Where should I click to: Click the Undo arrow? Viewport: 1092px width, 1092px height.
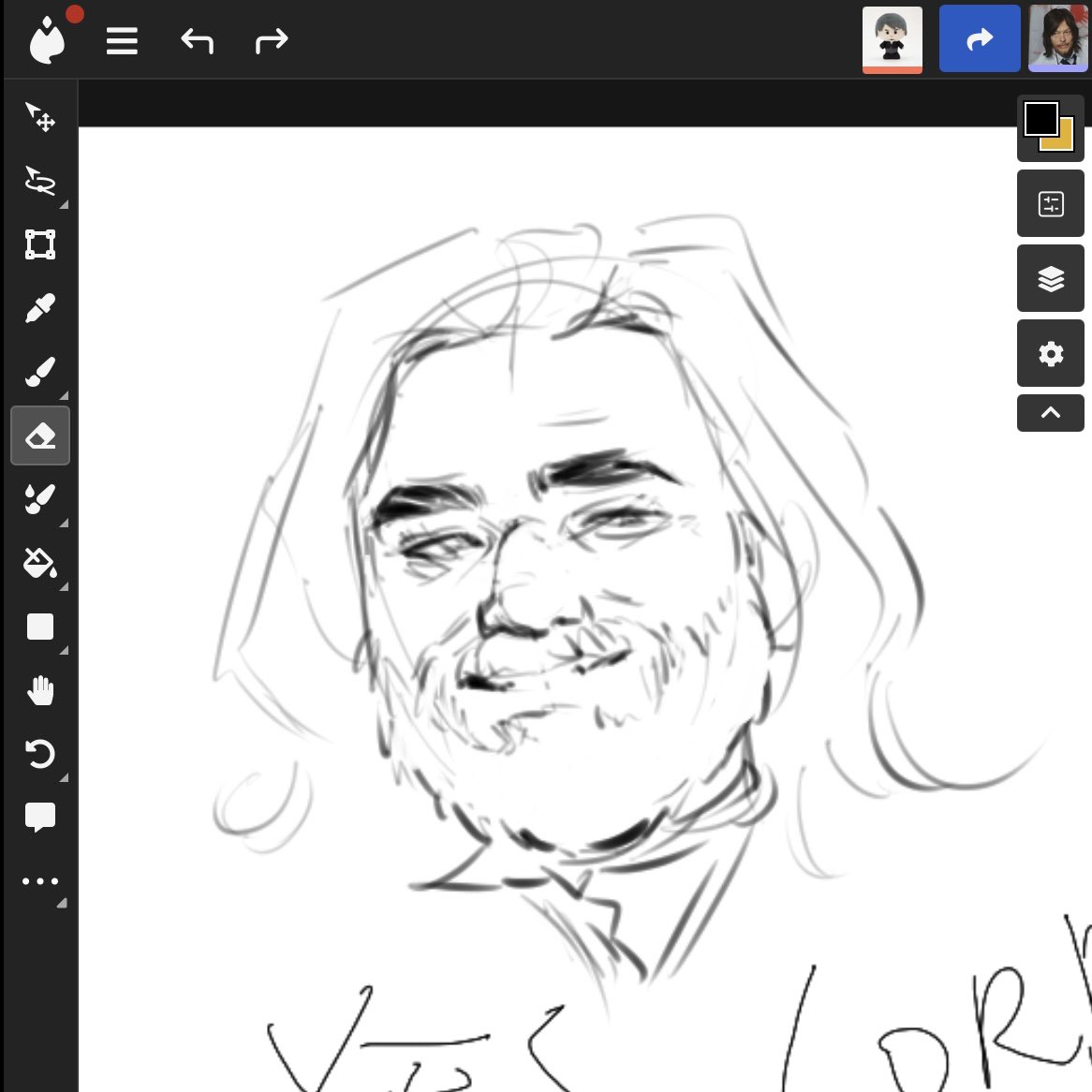click(x=198, y=40)
